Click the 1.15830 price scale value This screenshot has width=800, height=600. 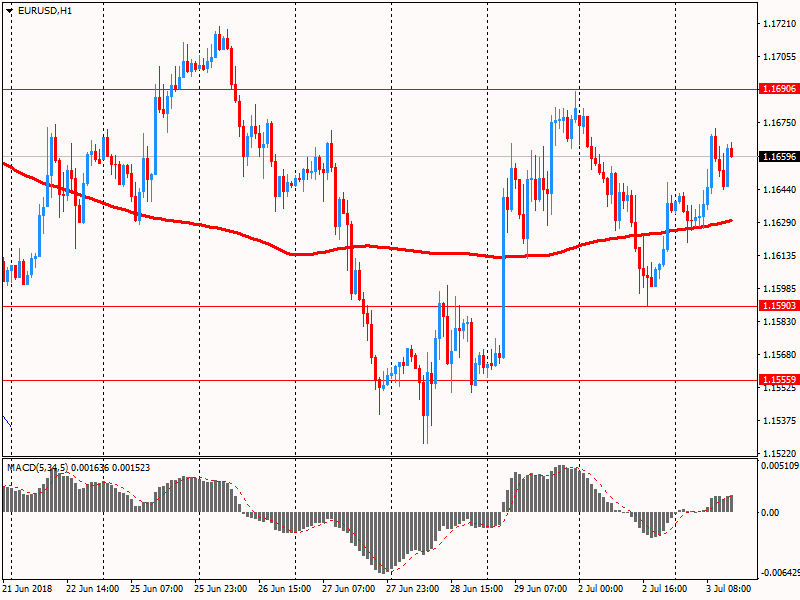(x=780, y=321)
